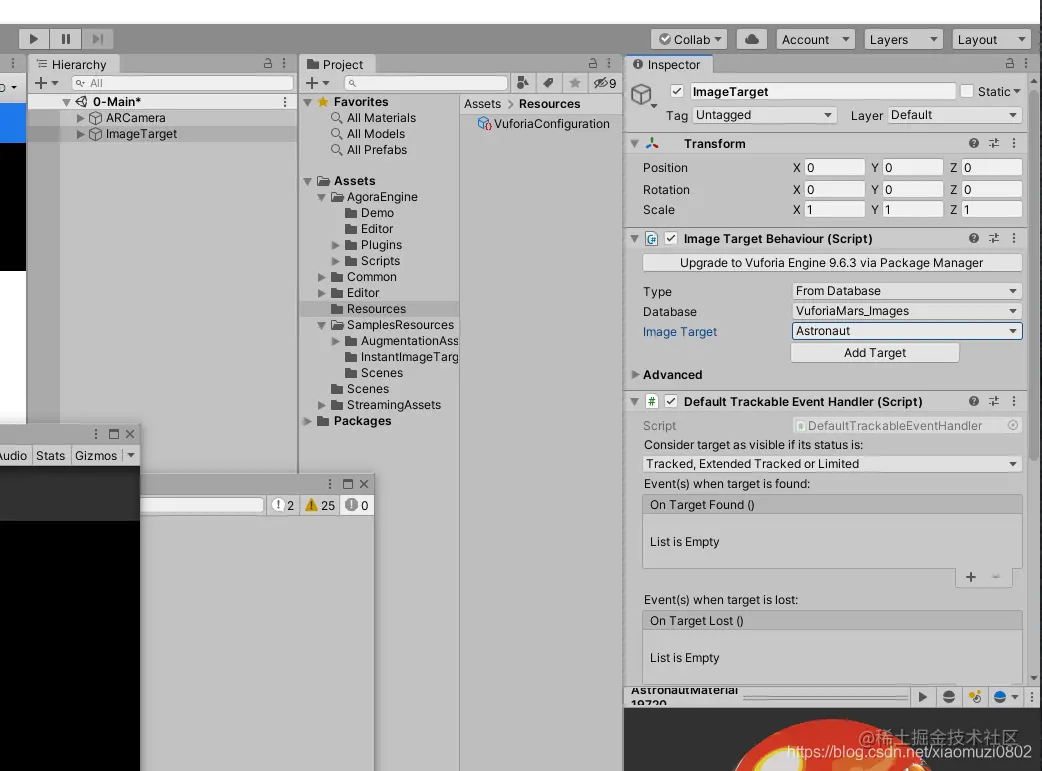Viewport: 1042px width, 771px height.
Task: Click the Project favorites star icon
Action: click(x=575, y=83)
